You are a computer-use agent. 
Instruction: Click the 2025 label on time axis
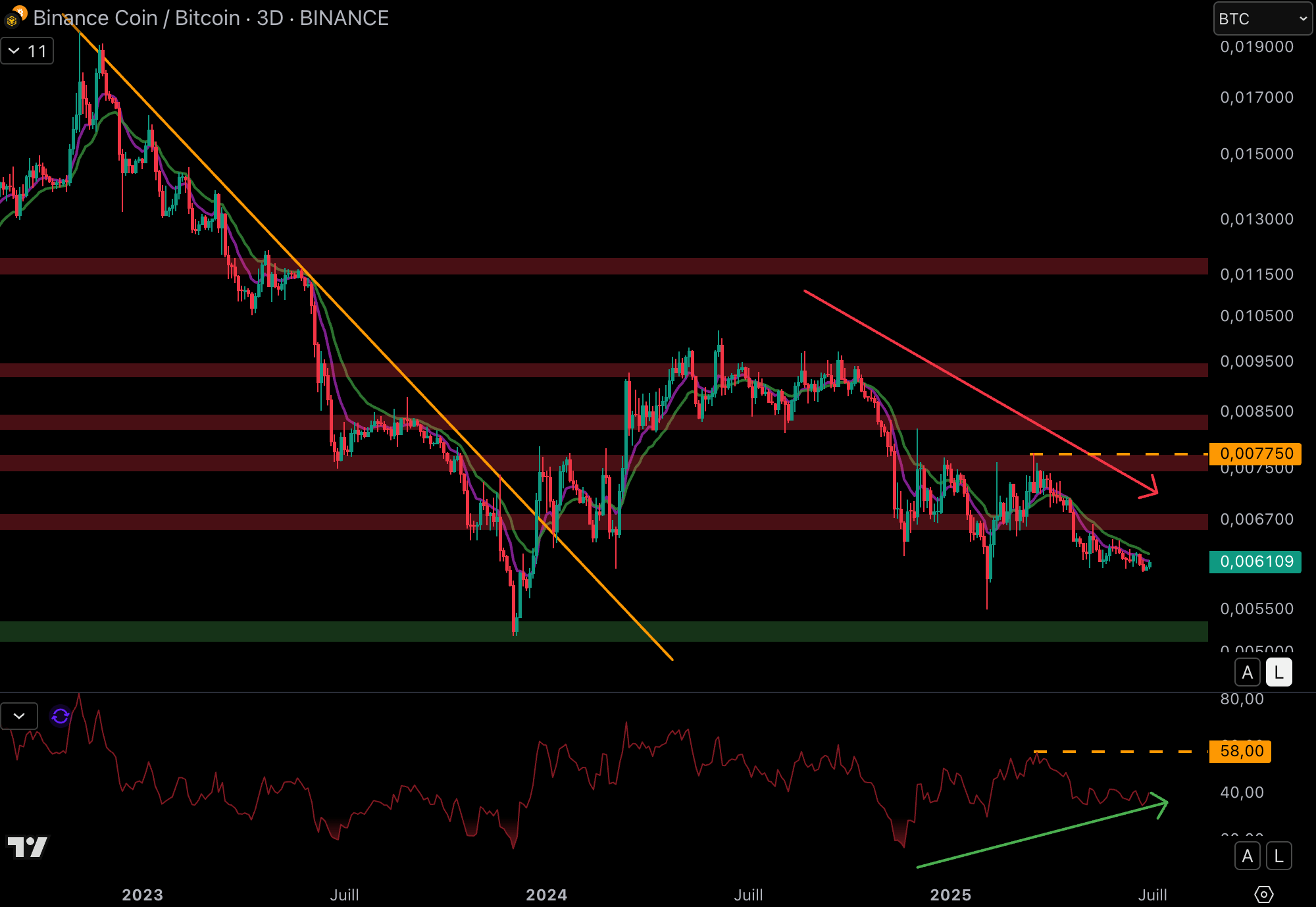point(951,894)
